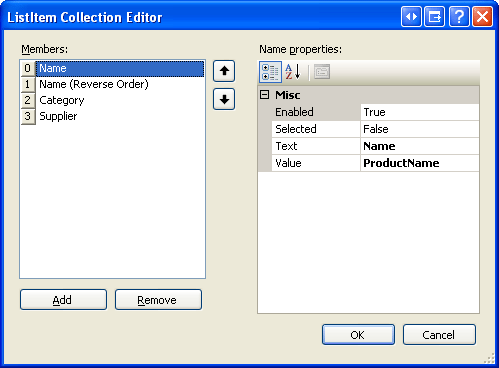Viewport: 499px width, 368px height.
Task: Collapse the Misc property category
Action: pyautogui.click(x=264, y=95)
